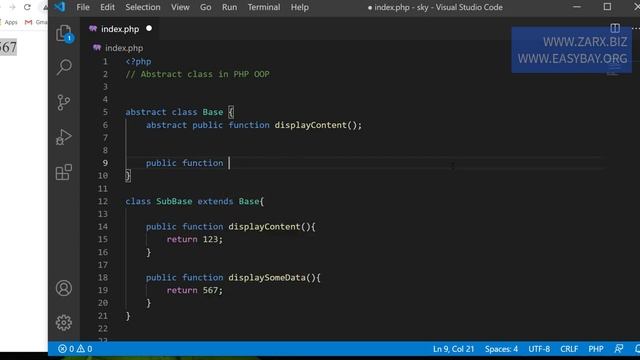Close the index.php tab via unsaved dot
Screen dimensions: 640x360
point(149,28)
